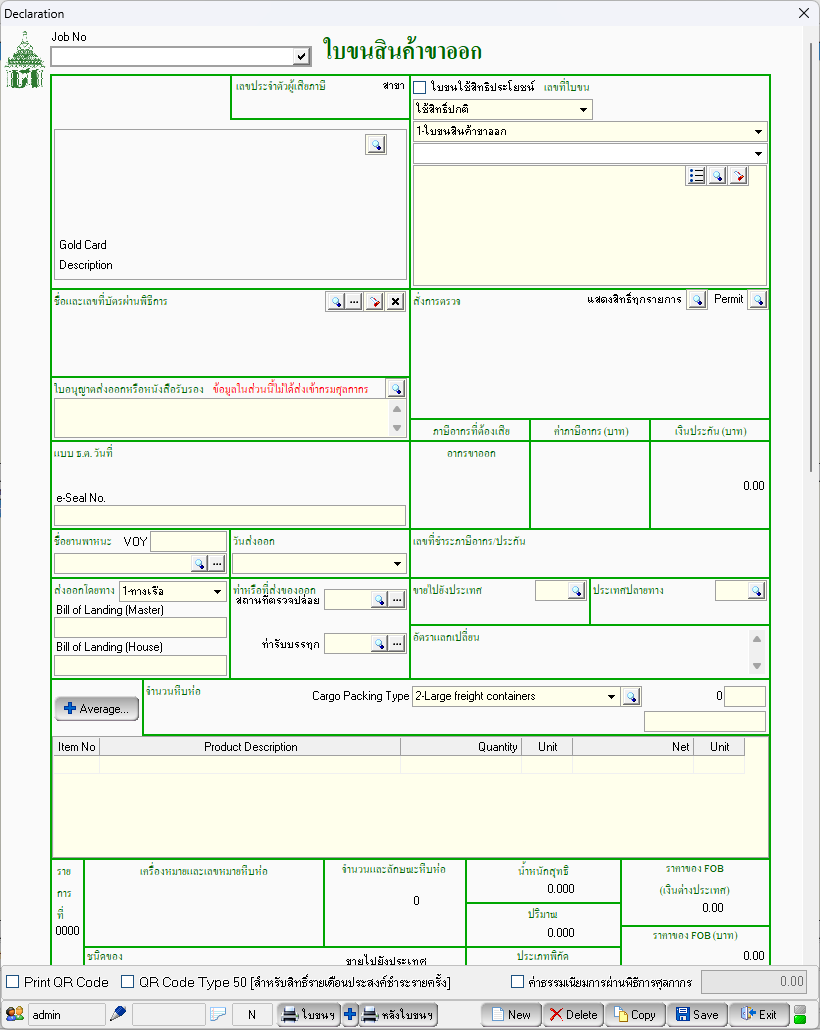Click the search icon next to Permit
This screenshot has height=1030, width=820.
(x=757, y=300)
